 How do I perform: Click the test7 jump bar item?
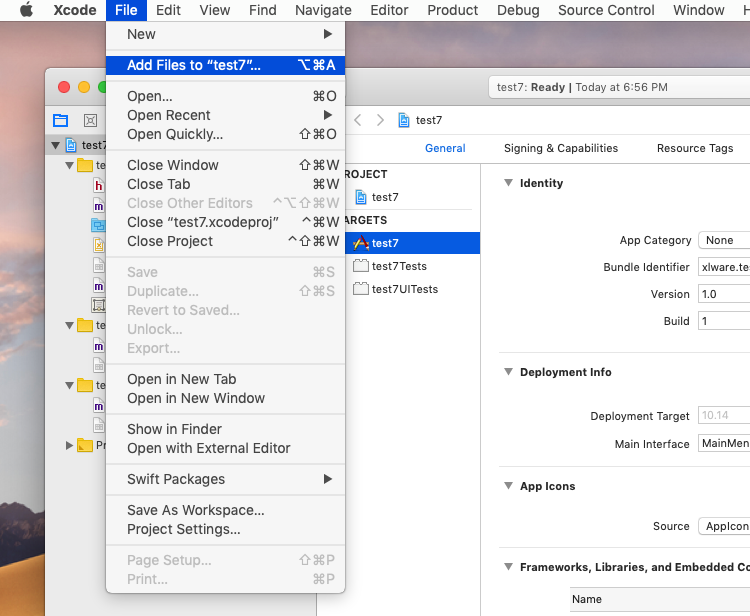[420, 120]
